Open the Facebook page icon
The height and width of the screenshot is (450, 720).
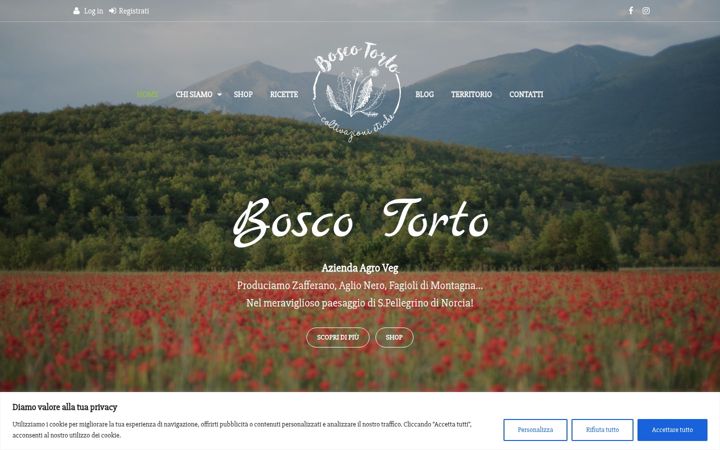pos(631,11)
